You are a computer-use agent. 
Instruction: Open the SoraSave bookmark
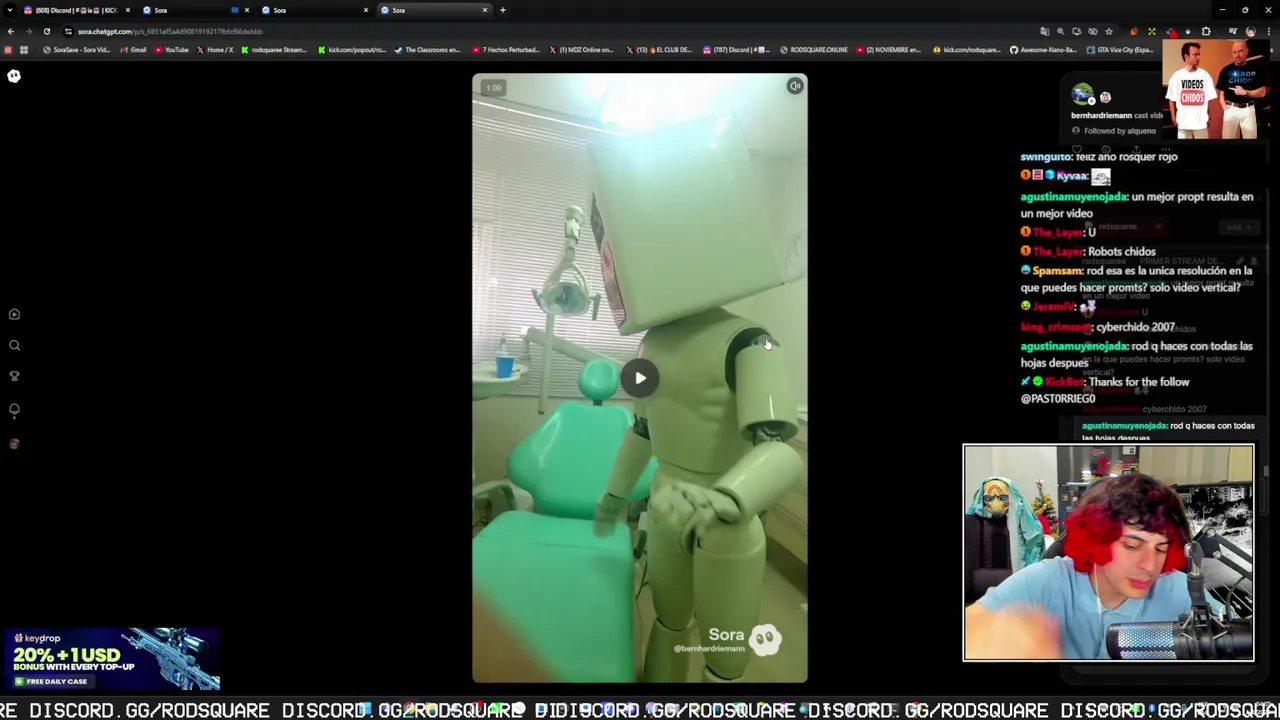coord(76,50)
